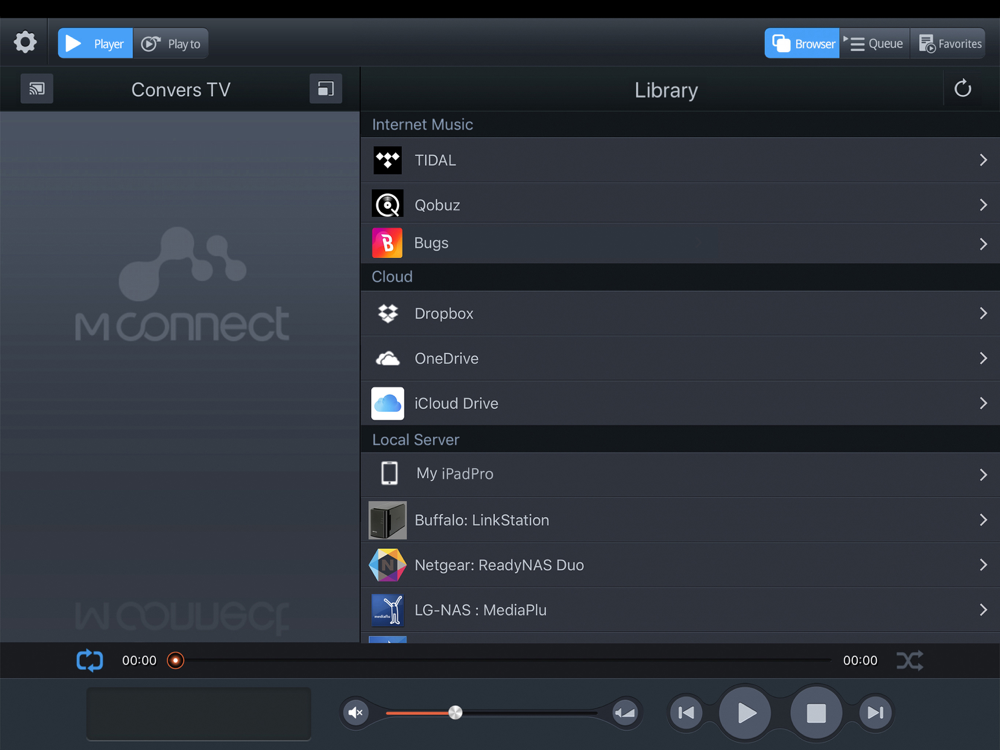Adjust the volume slider knob
The image size is (1000, 750).
455,712
